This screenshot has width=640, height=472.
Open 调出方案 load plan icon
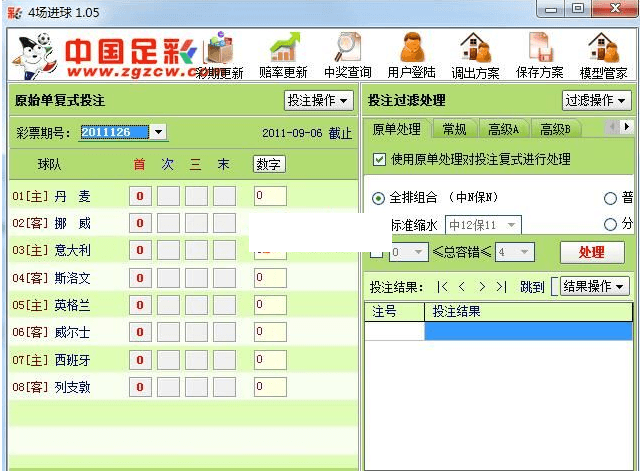pyautogui.click(x=475, y=54)
